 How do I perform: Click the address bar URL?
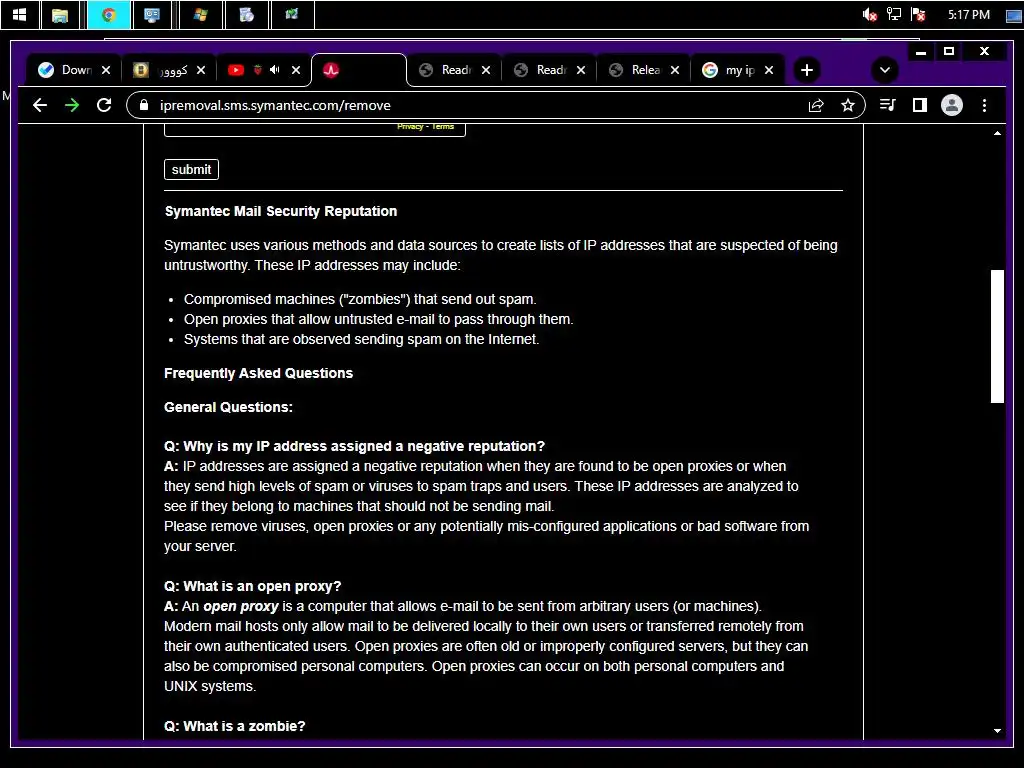point(275,105)
